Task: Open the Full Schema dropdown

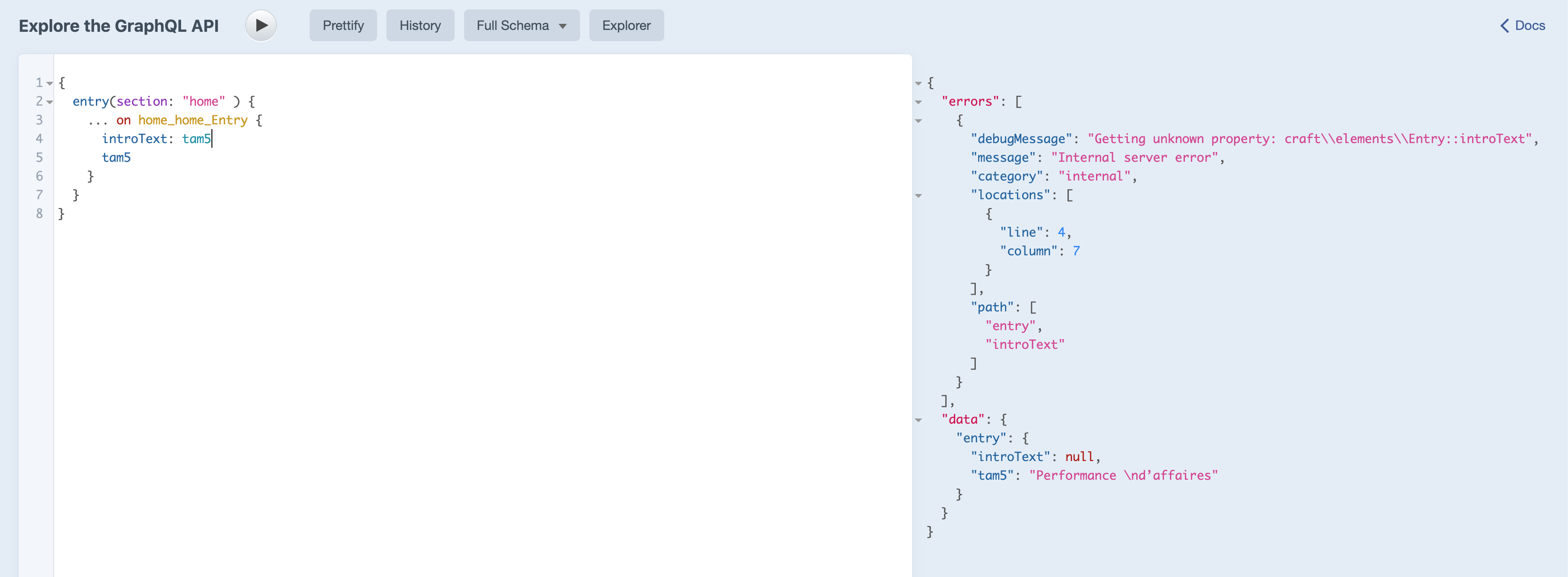Action: [x=521, y=26]
